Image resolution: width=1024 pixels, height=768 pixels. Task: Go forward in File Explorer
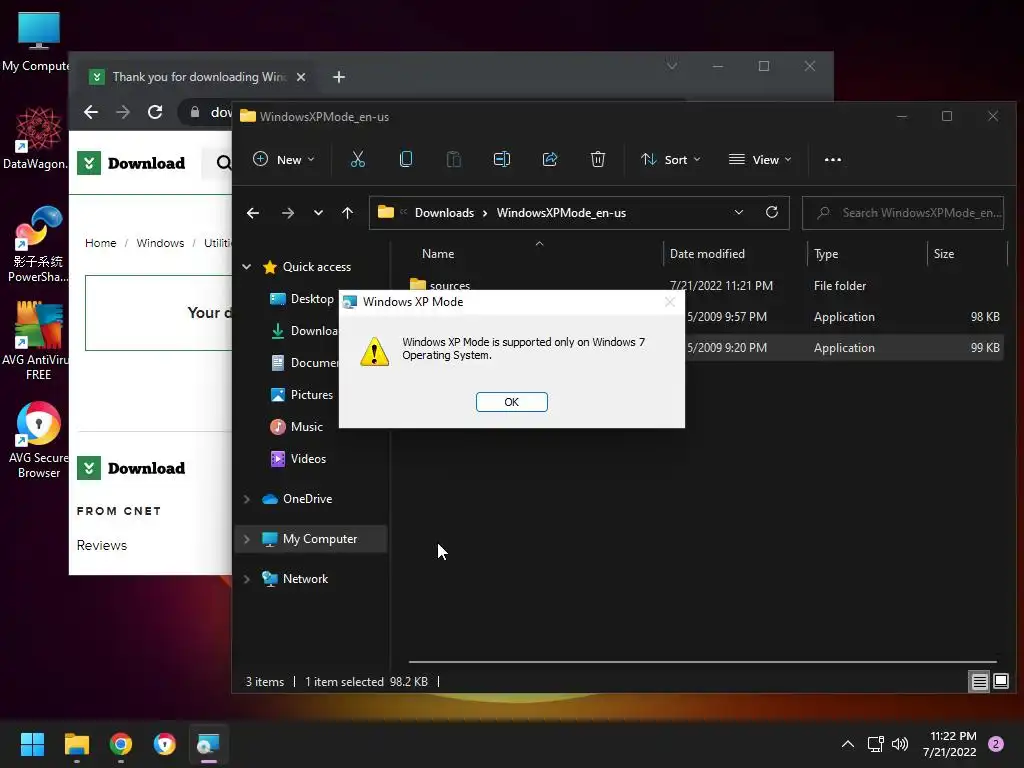coord(287,213)
